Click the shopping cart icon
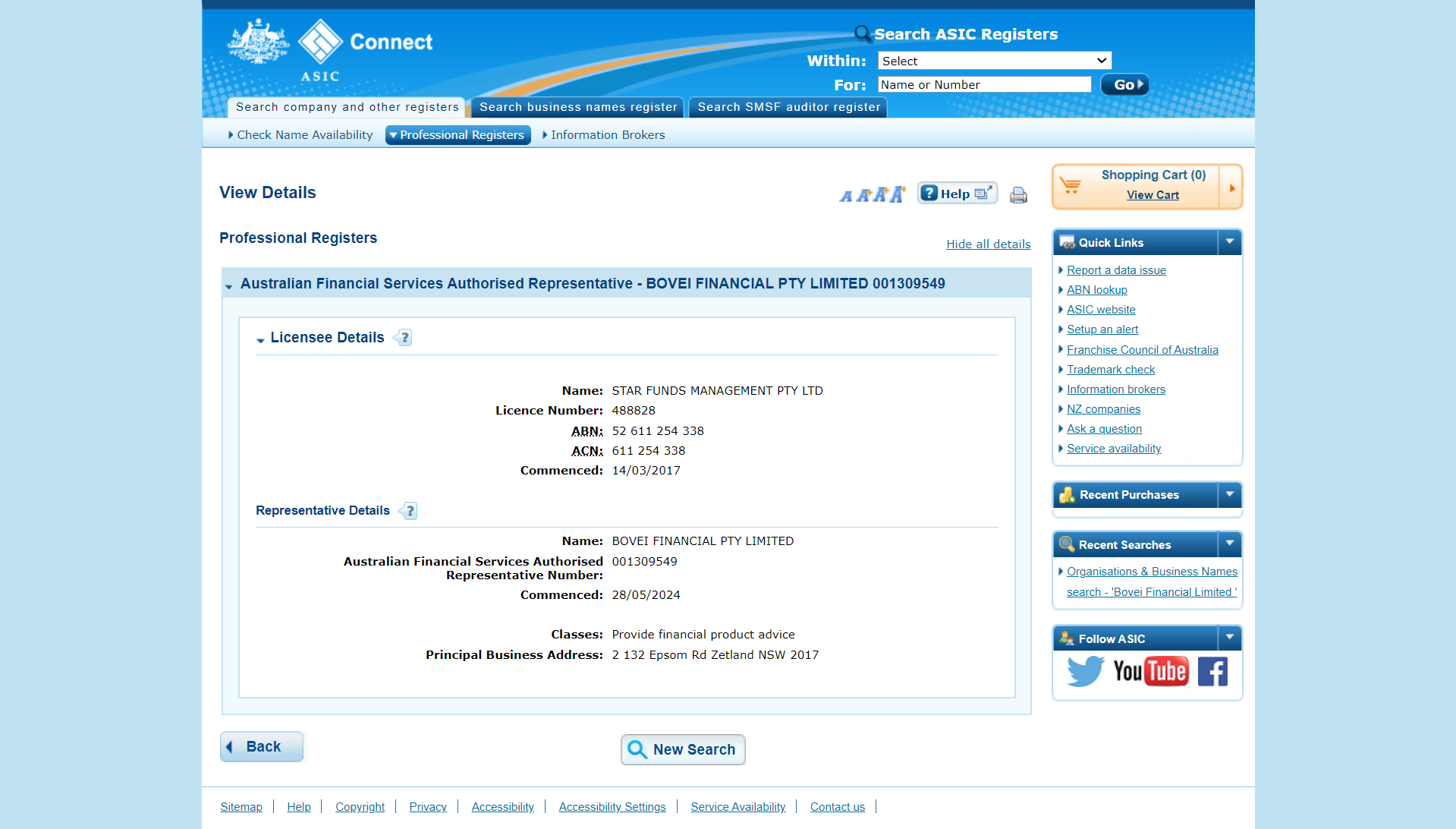The width and height of the screenshot is (1456, 829). tap(1071, 185)
